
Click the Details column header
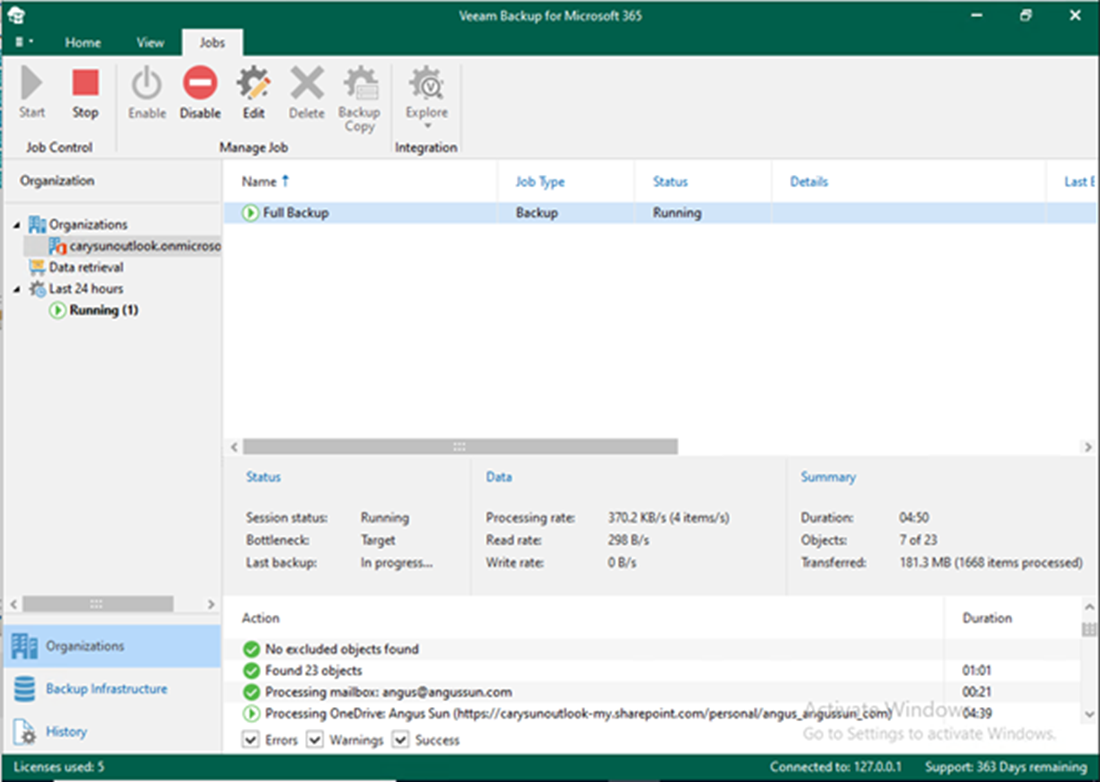tap(908, 182)
